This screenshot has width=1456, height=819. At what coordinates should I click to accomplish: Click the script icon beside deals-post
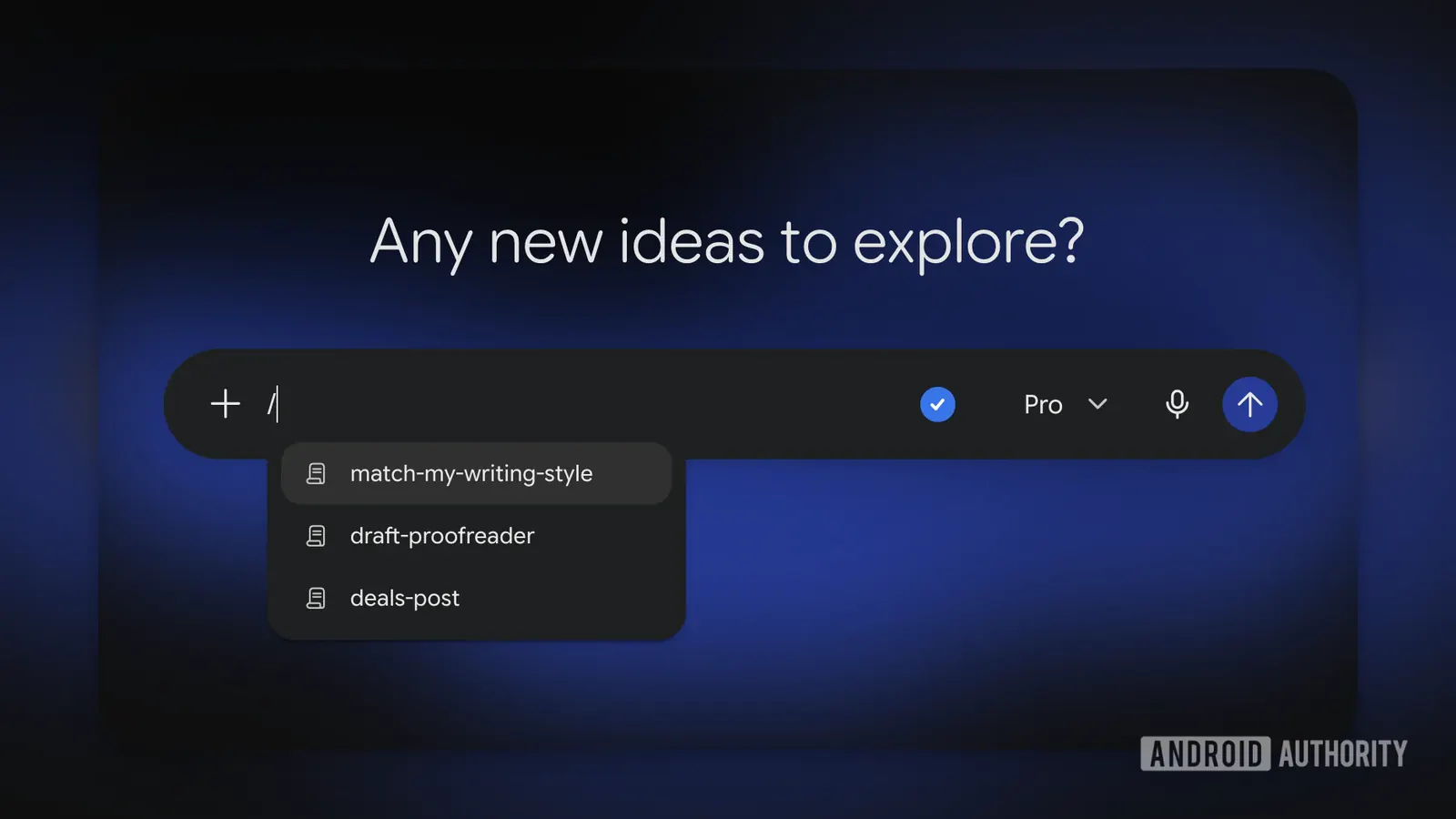pyautogui.click(x=316, y=598)
